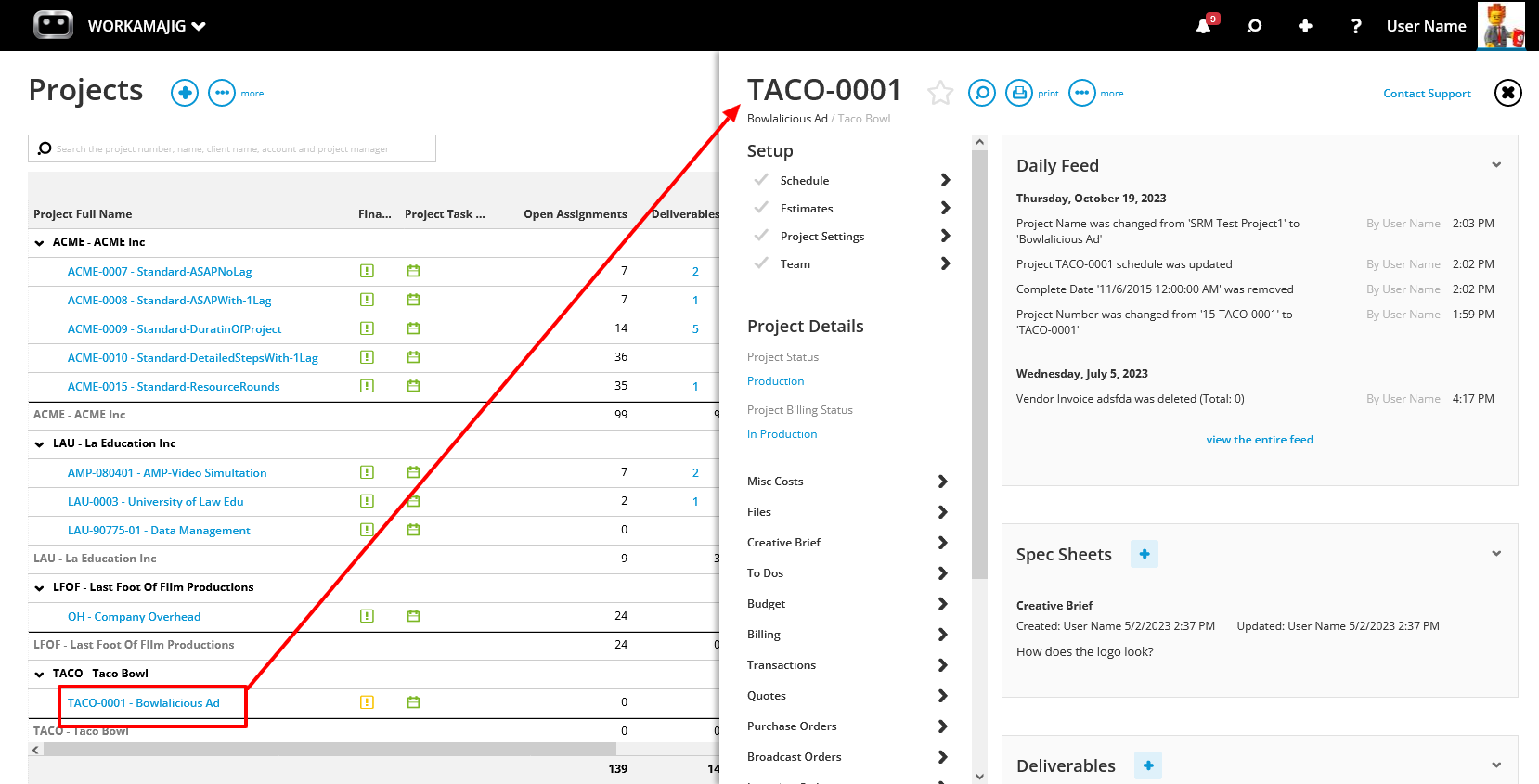Viewport: 1539px width, 784px height.
Task: Collapse the Spec Sheets panel
Action: [x=1496, y=554]
